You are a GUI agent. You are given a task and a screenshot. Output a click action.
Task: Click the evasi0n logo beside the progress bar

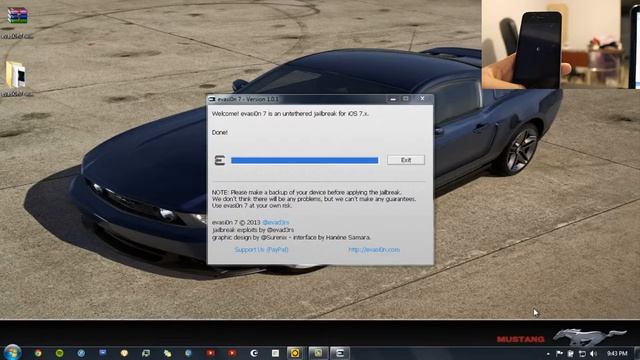[220, 160]
